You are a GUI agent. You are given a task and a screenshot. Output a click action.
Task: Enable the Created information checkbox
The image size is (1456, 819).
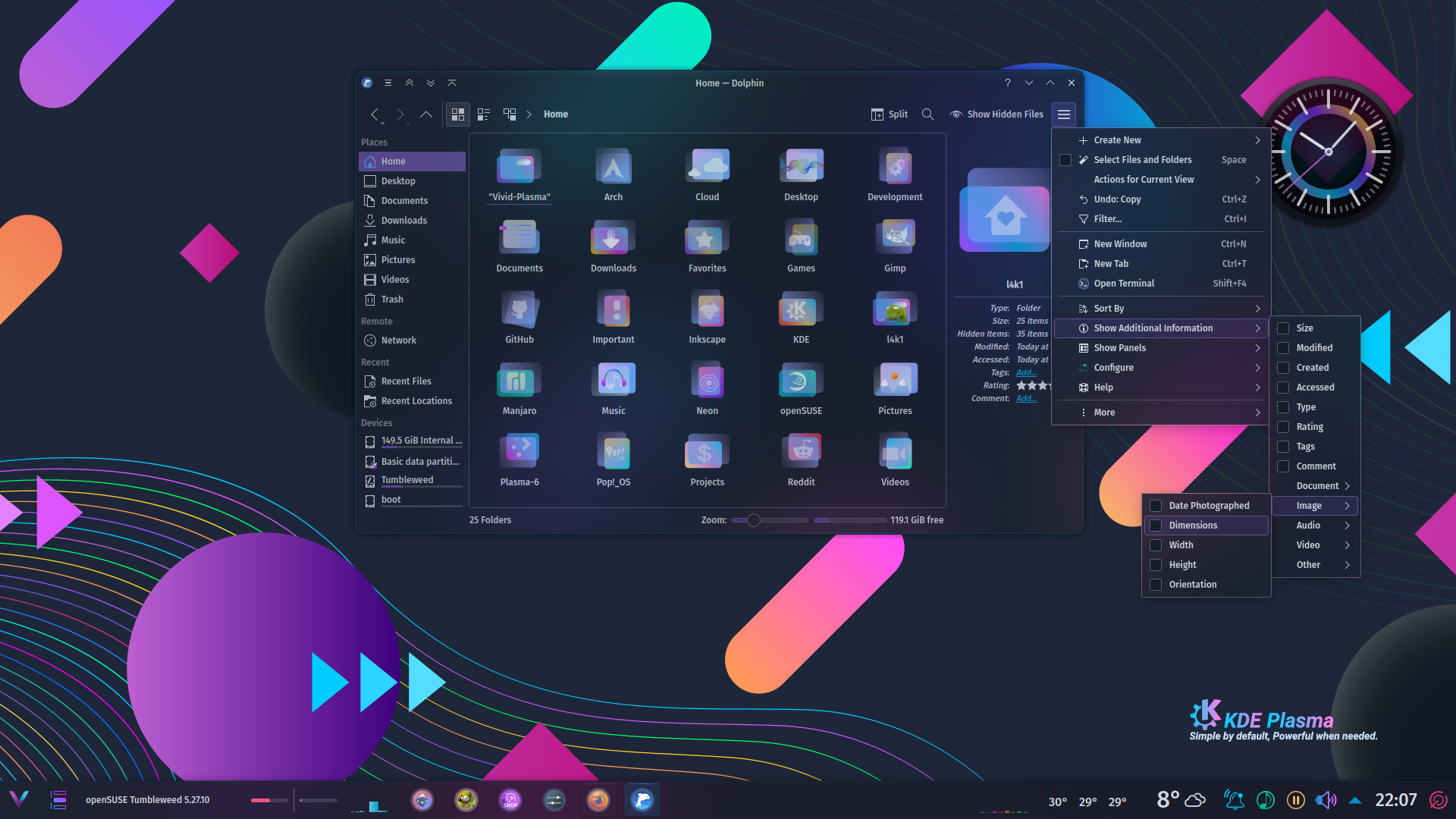[x=1283, y=368]
